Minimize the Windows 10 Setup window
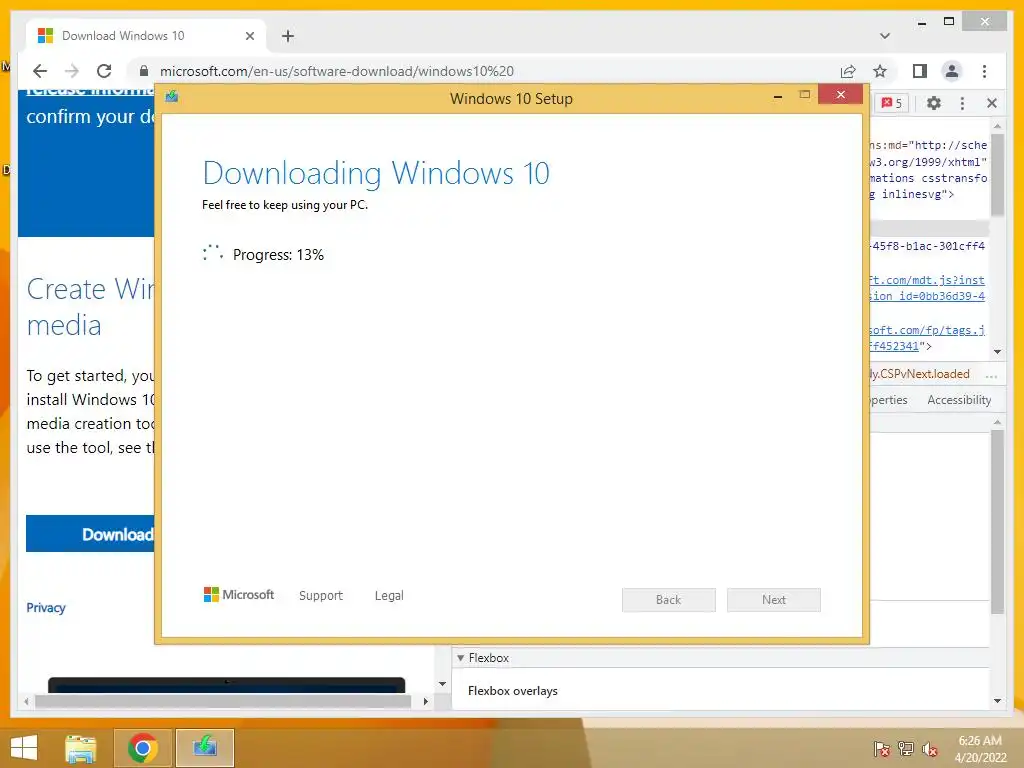 tap(778, 95)
